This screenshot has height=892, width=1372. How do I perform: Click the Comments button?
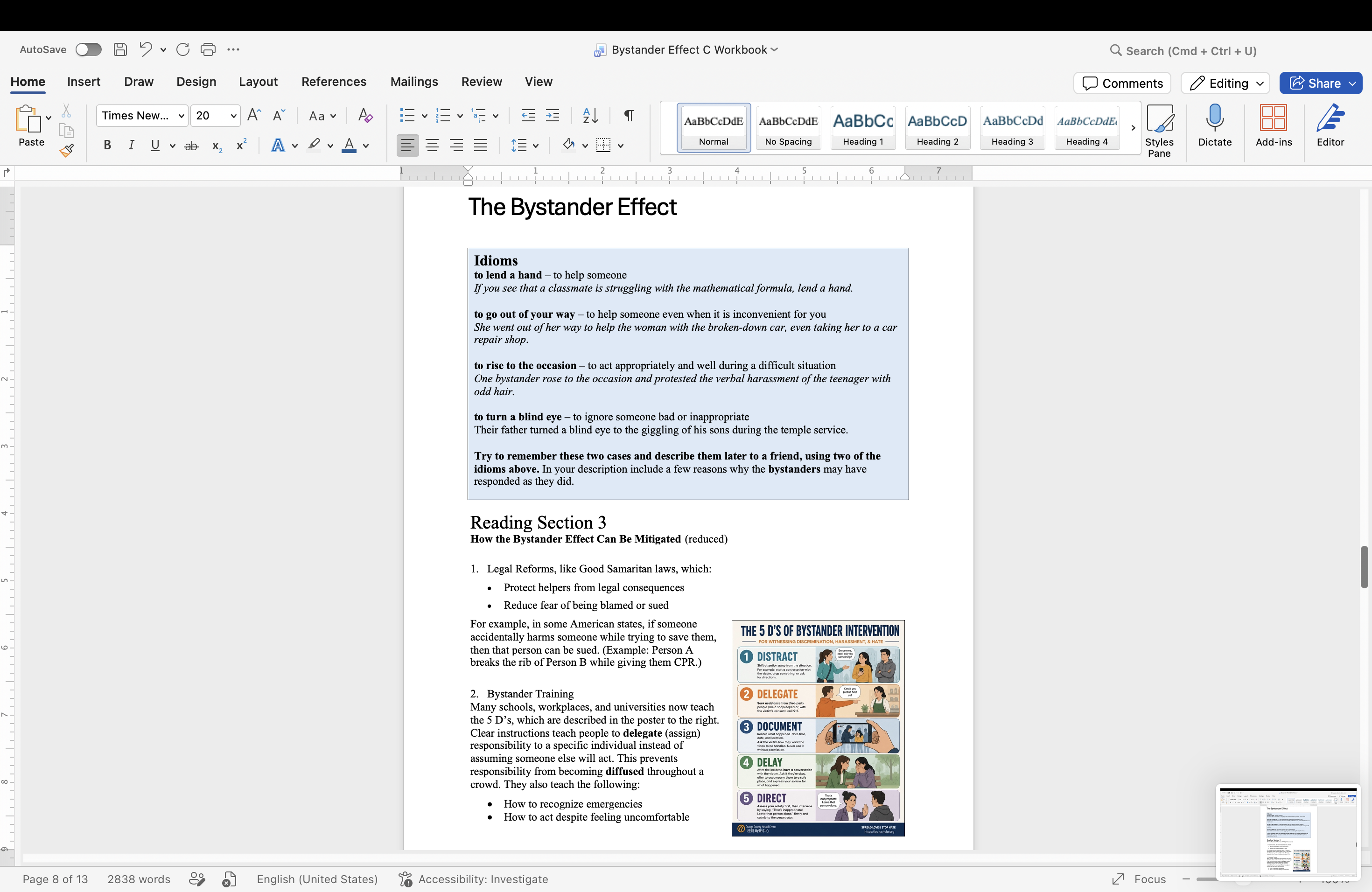click(x=1122, y=83)
